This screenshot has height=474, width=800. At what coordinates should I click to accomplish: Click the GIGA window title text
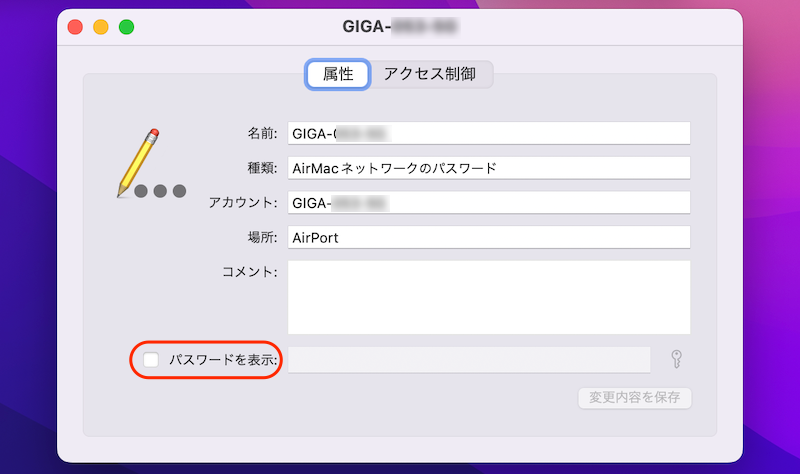[400, 27]
